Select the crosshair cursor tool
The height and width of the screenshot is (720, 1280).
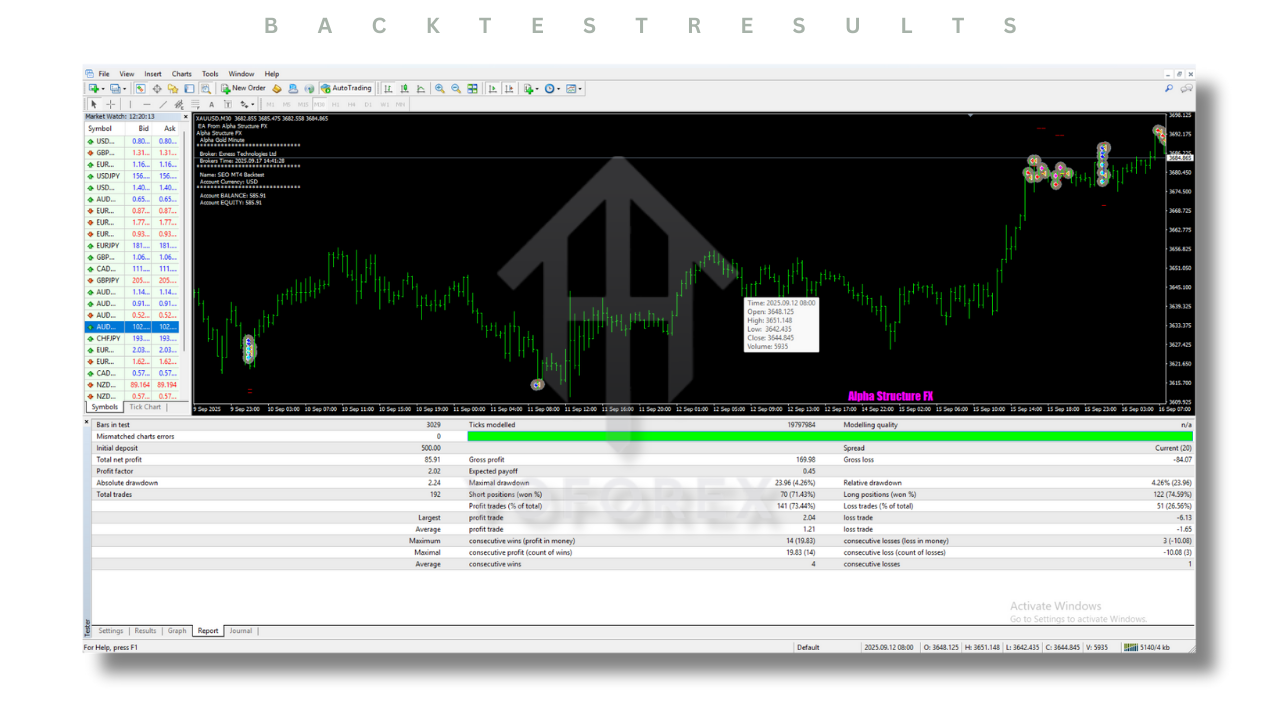click(110, 104)
